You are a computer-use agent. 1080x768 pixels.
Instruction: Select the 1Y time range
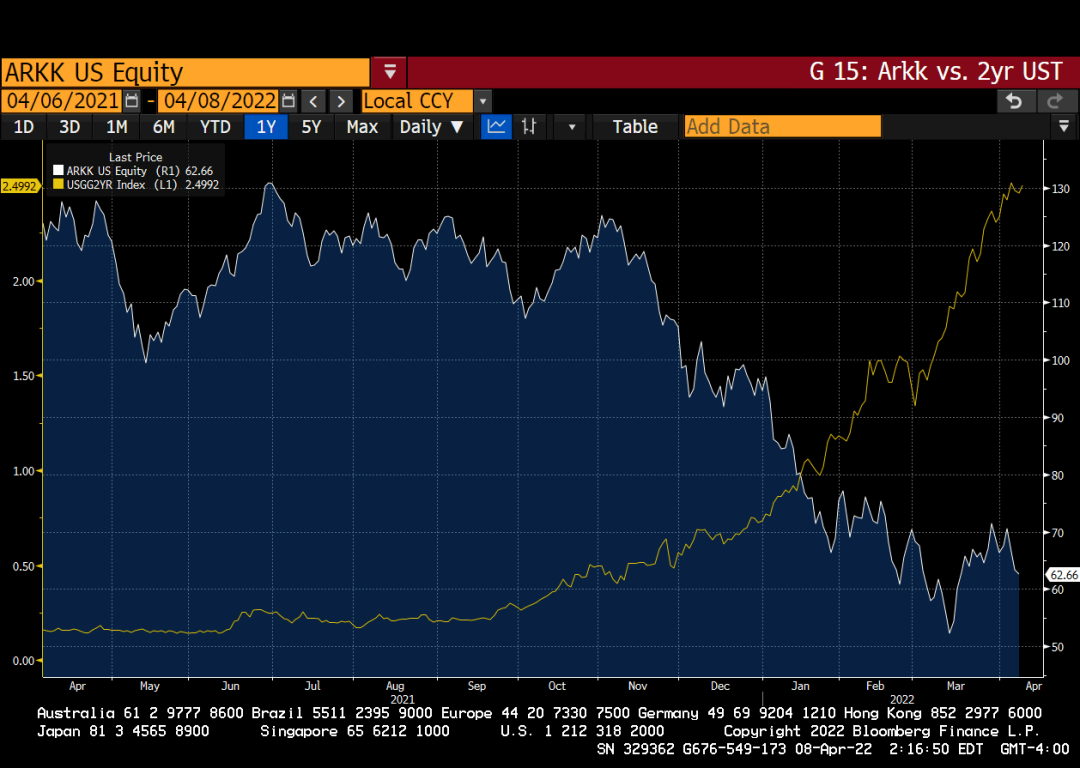[266, 127]
